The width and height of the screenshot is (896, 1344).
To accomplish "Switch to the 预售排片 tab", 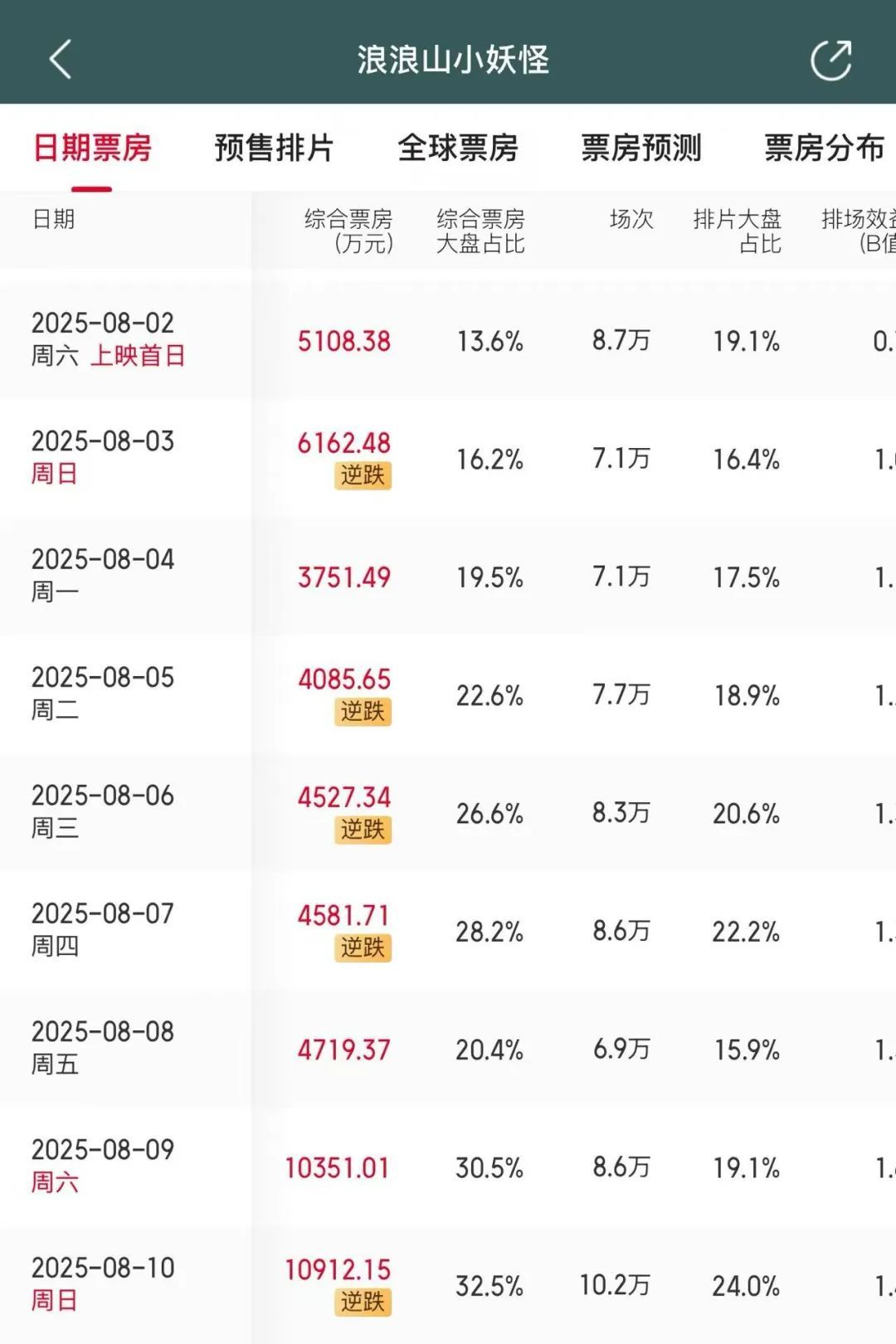I will tap(274, 149).
